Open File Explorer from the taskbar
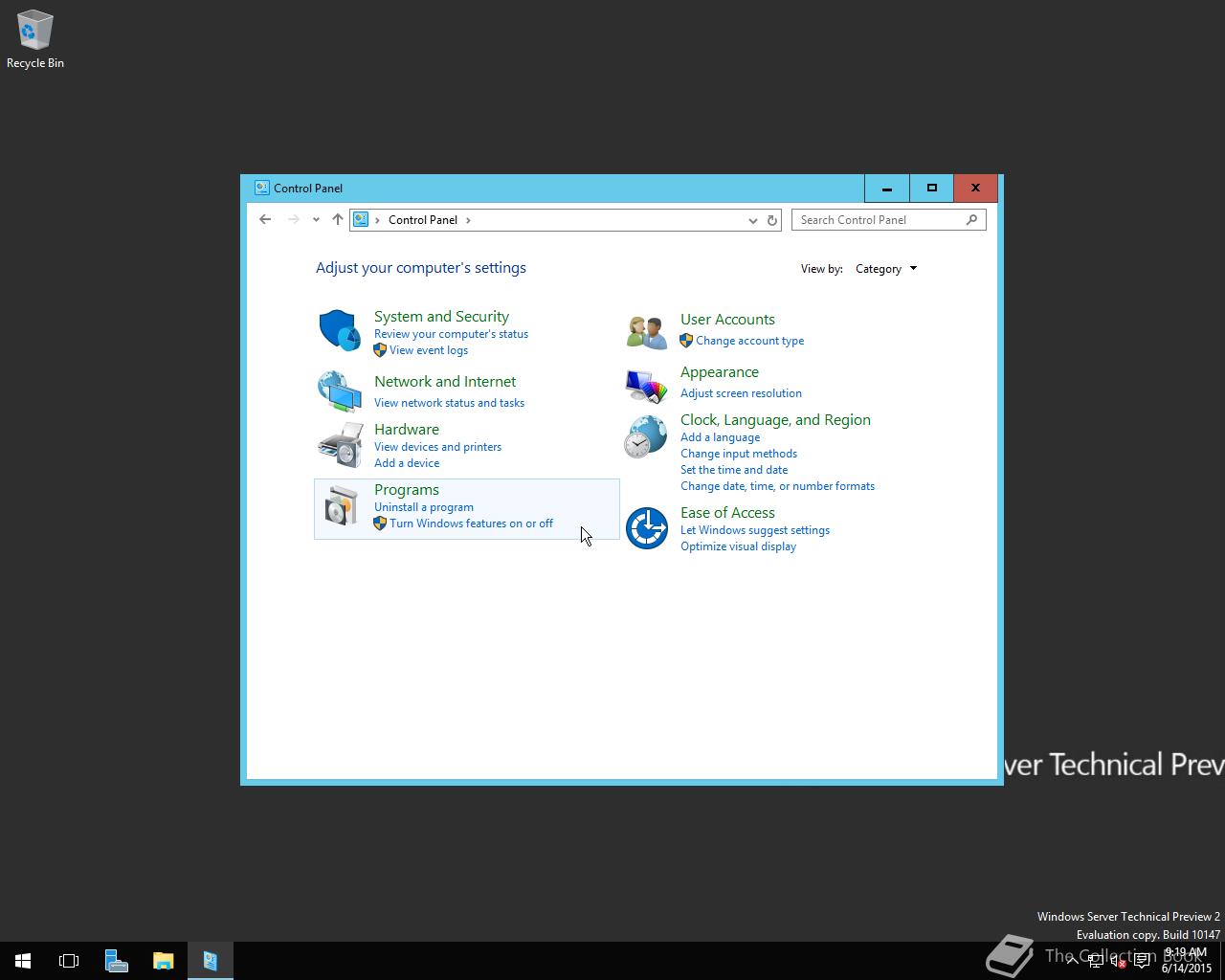 click(x=163, y=961)
